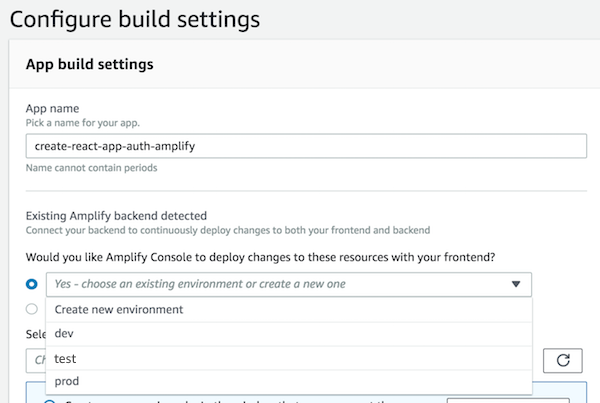The height and width of the screenshot is (403, 600).
Task: Click the refresh environments icon button
Action: [562, 359]
